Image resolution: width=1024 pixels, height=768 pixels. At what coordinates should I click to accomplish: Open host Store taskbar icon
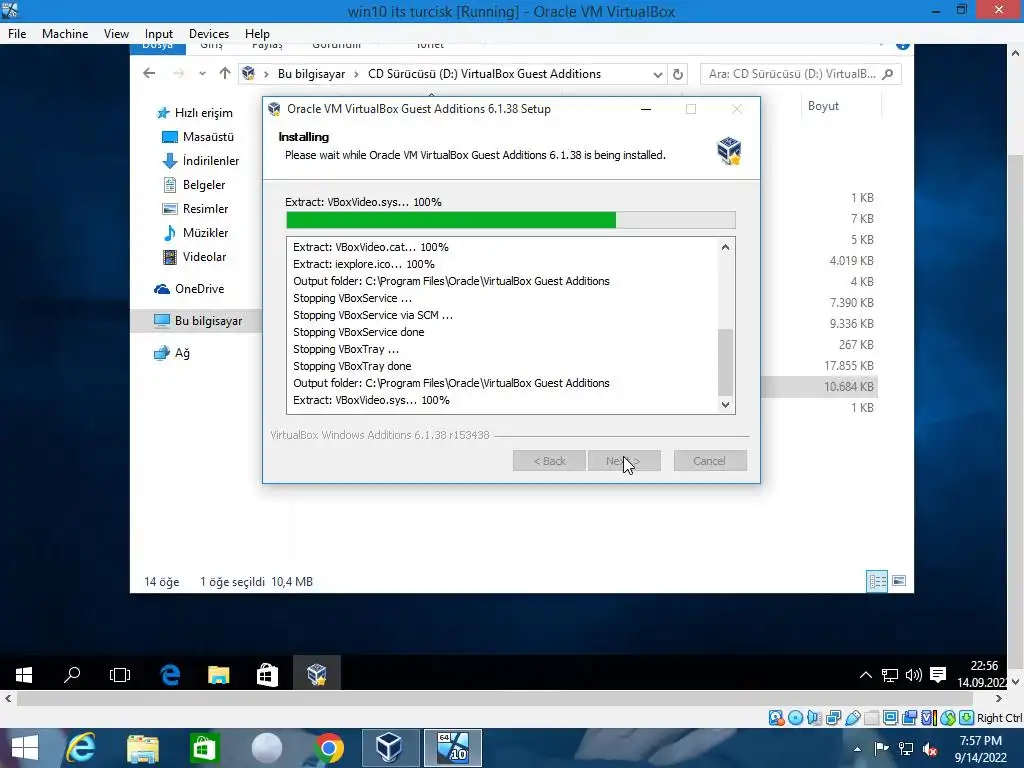[204, 748]
